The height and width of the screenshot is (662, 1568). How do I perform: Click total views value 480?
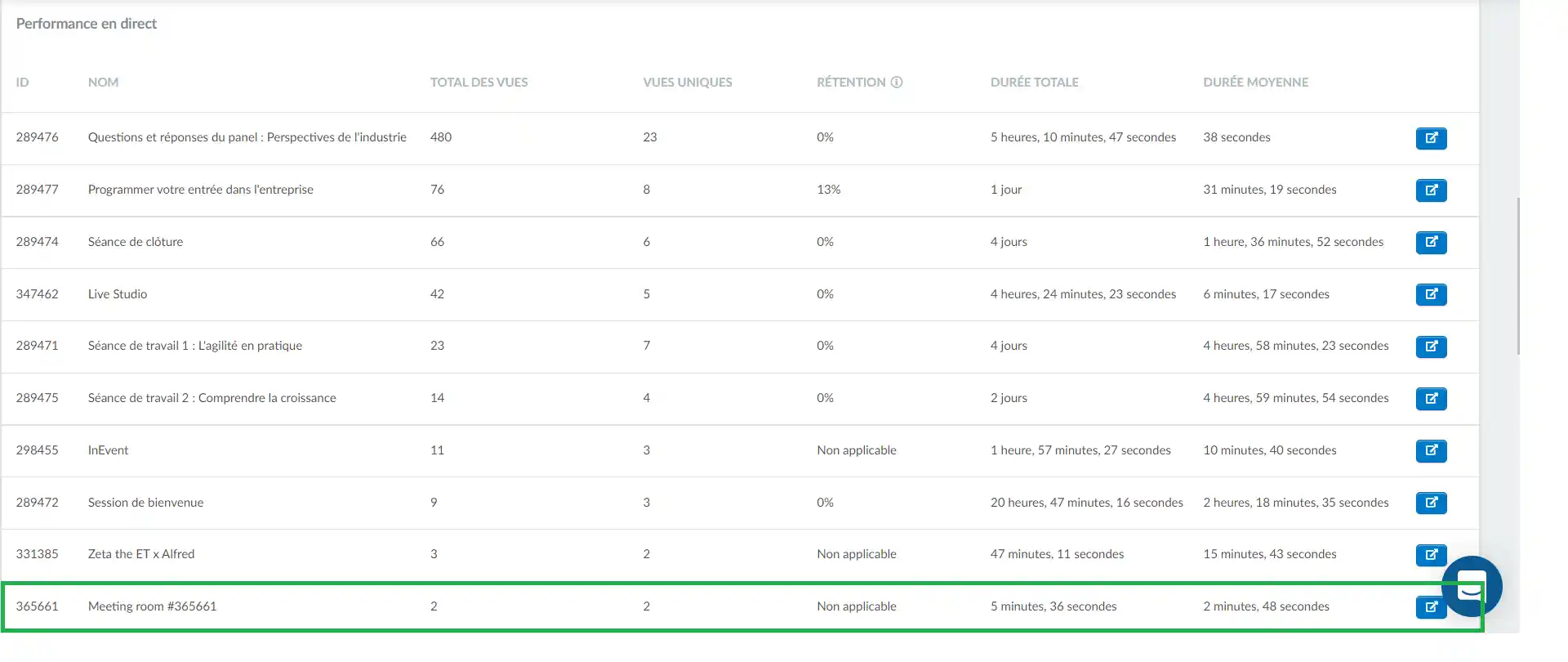coord(440,137)
